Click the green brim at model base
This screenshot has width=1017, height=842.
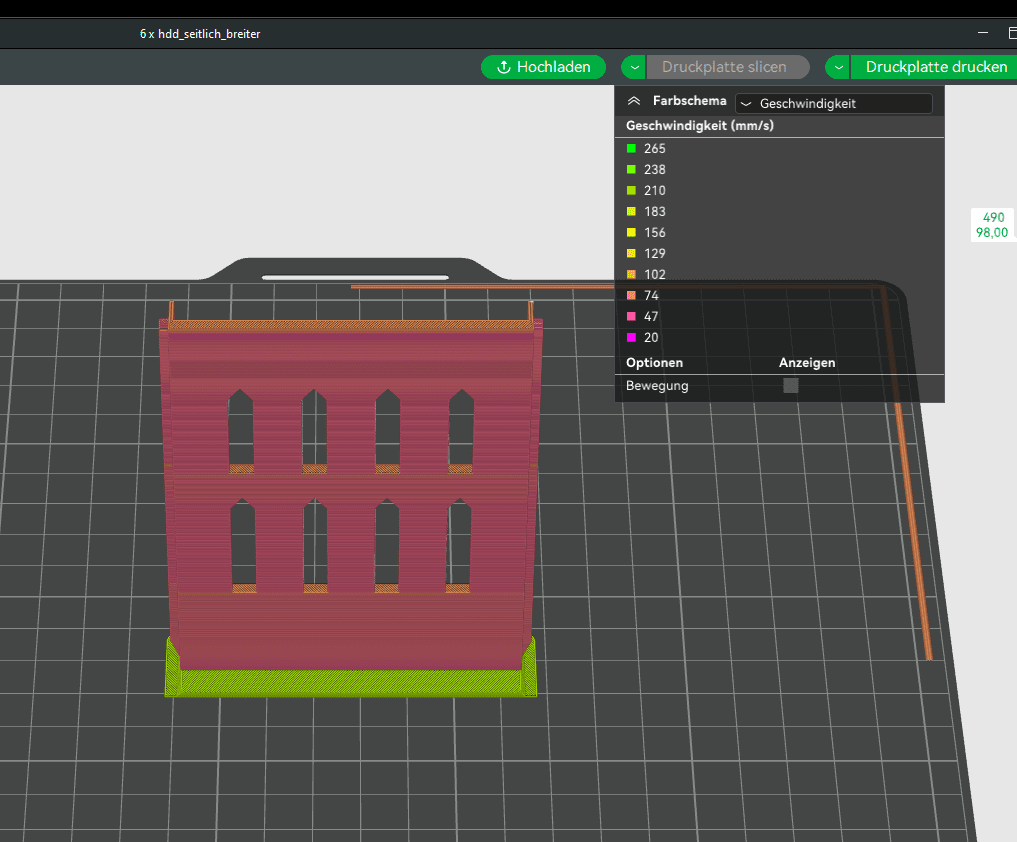(x=350, y=683)
